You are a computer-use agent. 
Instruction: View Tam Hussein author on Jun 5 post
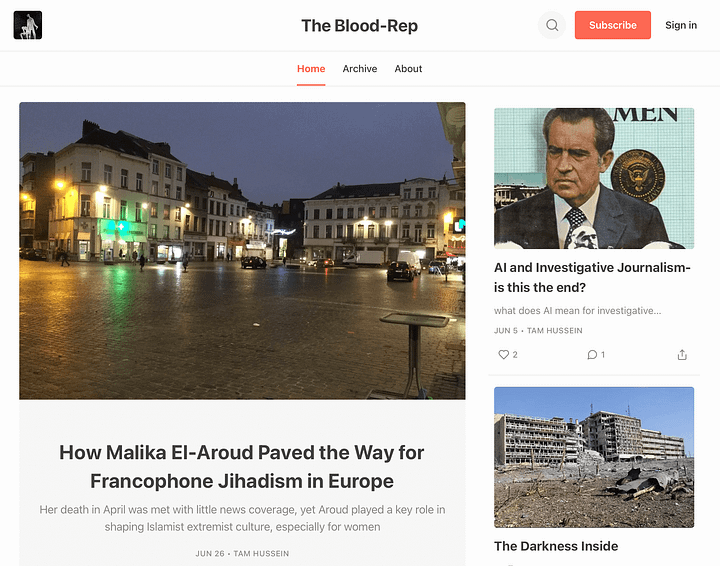pyautogui.click(x=555, y=331)
